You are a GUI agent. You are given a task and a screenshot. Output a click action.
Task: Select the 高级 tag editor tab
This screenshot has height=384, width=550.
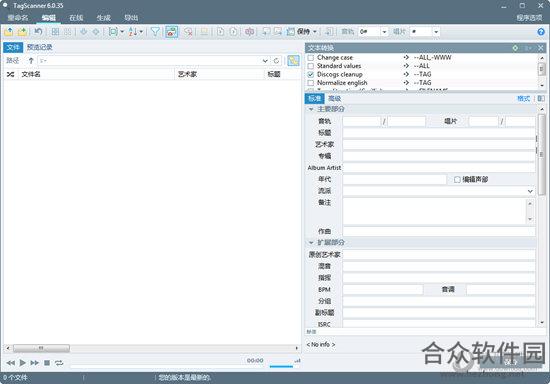334,99
